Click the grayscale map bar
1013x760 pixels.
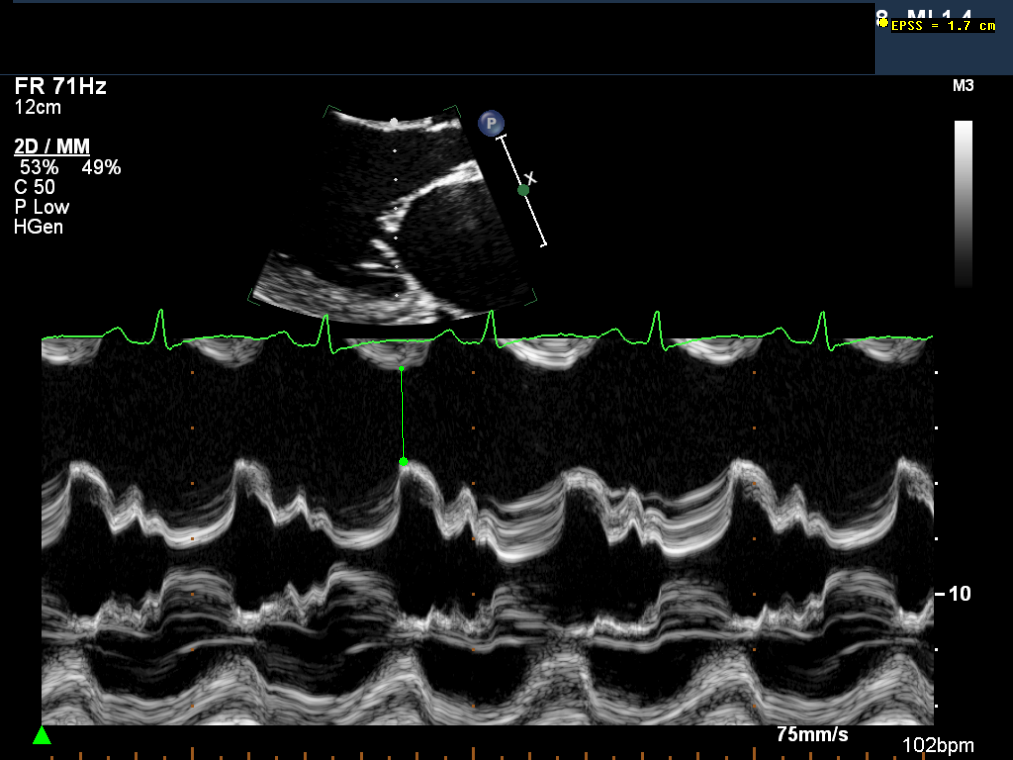tap(963, 203)
